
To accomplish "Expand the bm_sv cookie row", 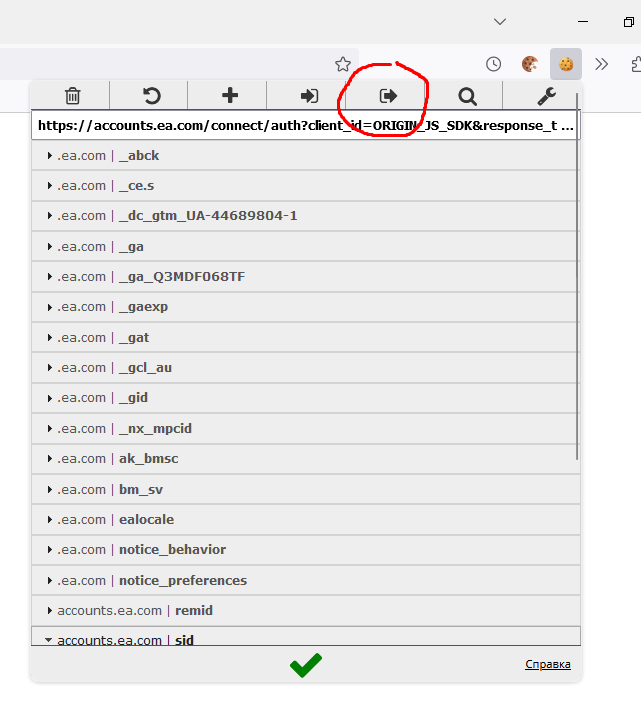I will [306, 489].
